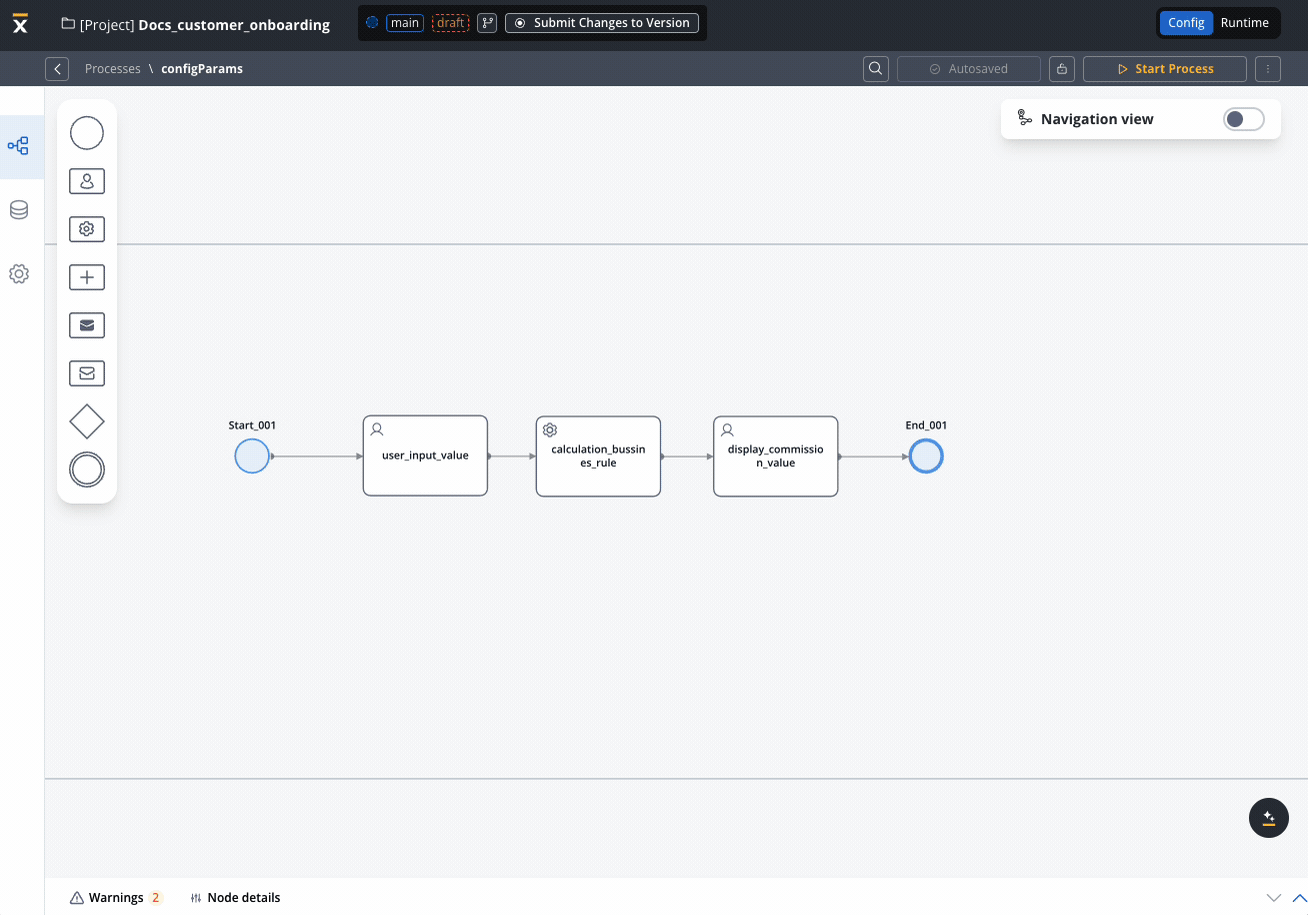The width and height of the screenshot is (1308, 915).
Task: Toggle the Navigation view switch
Action: 1244,119
